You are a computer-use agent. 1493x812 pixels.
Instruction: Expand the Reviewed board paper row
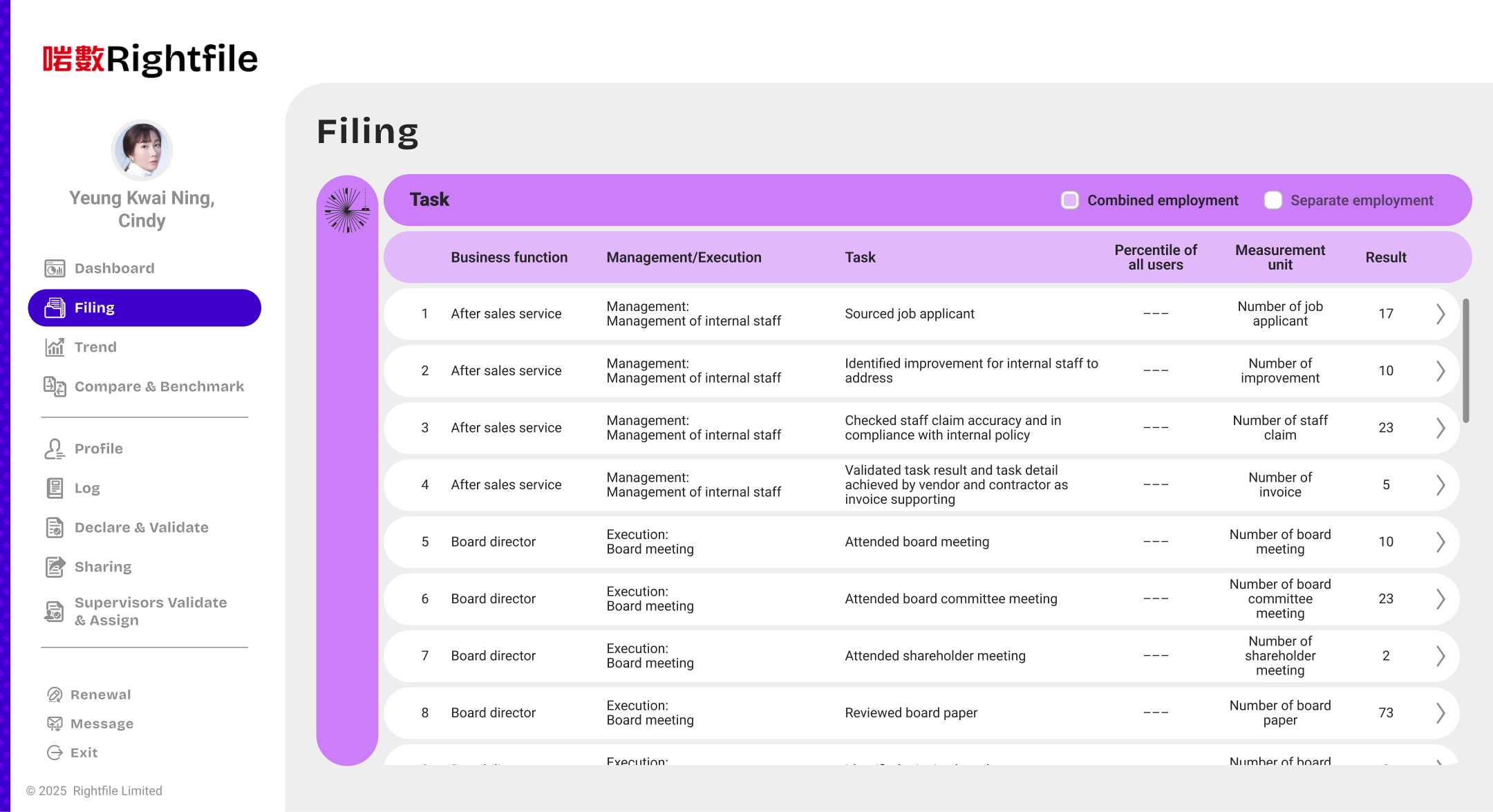pos(1441,712)
